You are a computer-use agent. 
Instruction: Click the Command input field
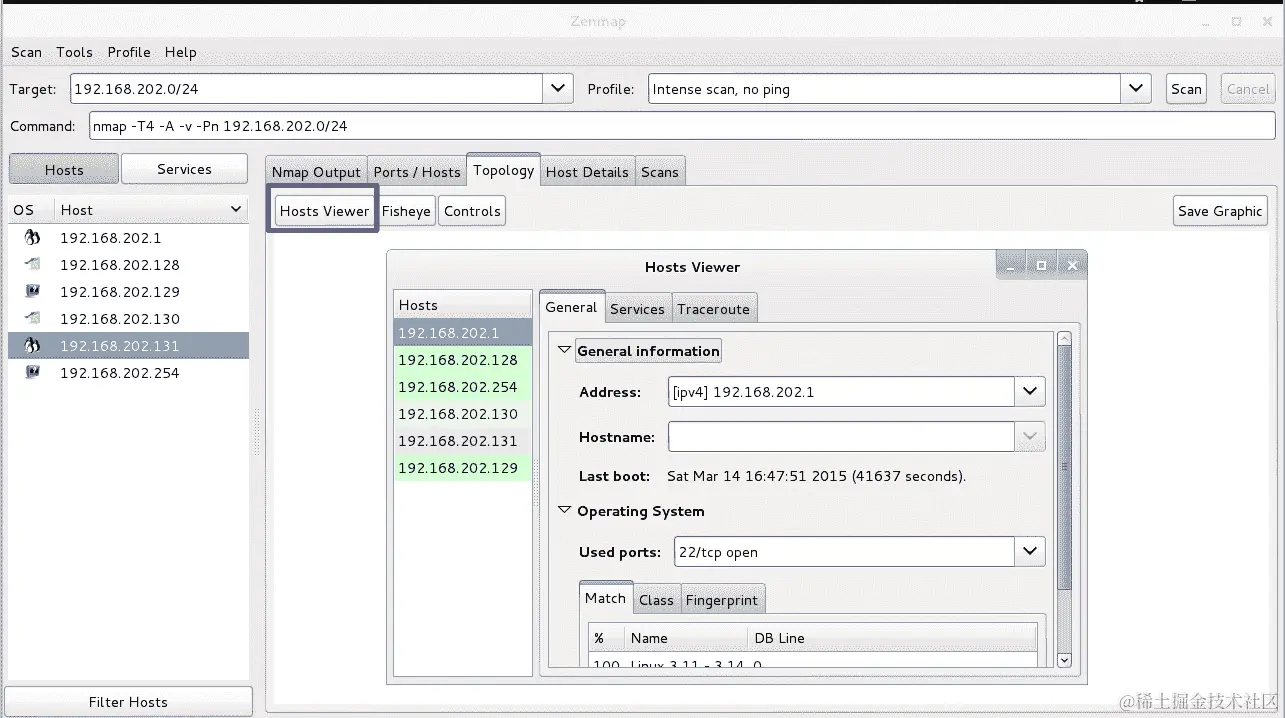(x=682, y=126)
